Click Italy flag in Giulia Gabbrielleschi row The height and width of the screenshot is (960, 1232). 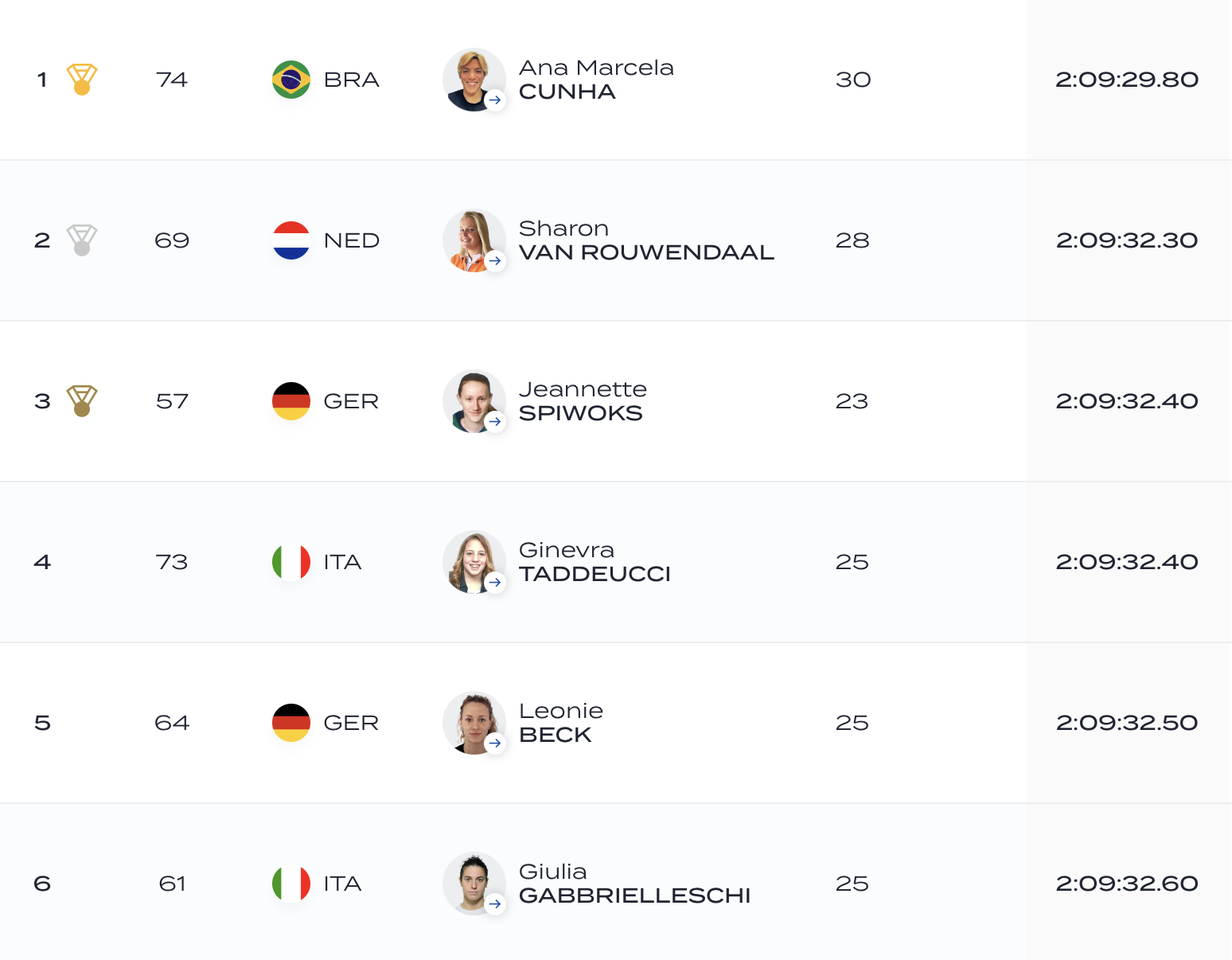(291, 884)
